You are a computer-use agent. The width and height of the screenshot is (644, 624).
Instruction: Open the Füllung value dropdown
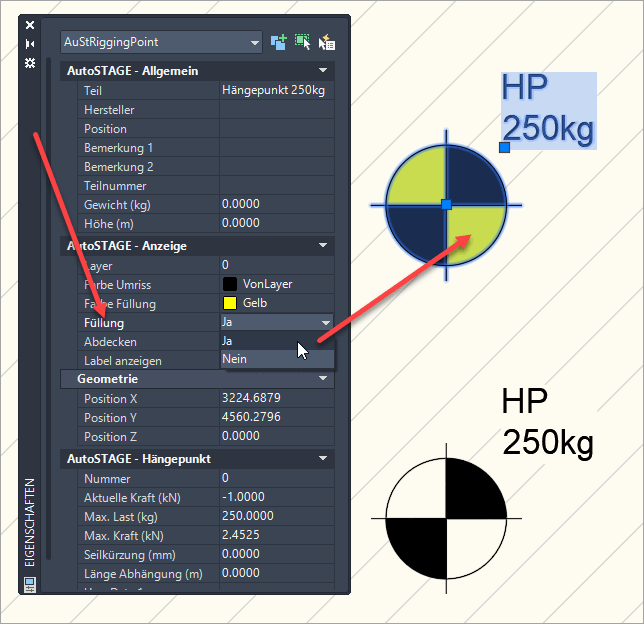click(325, 323)
